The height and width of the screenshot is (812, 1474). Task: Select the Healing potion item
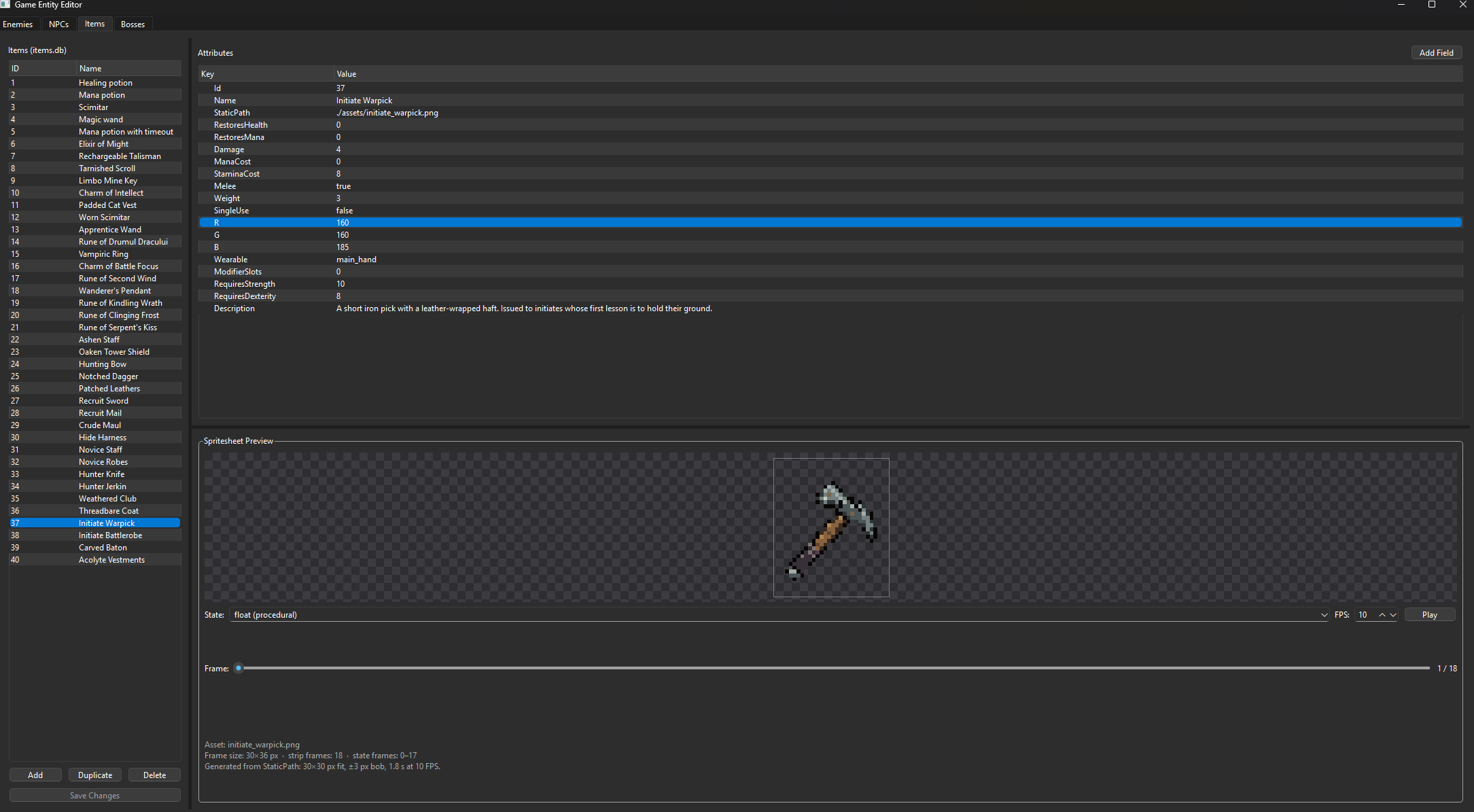coord(95,82)
